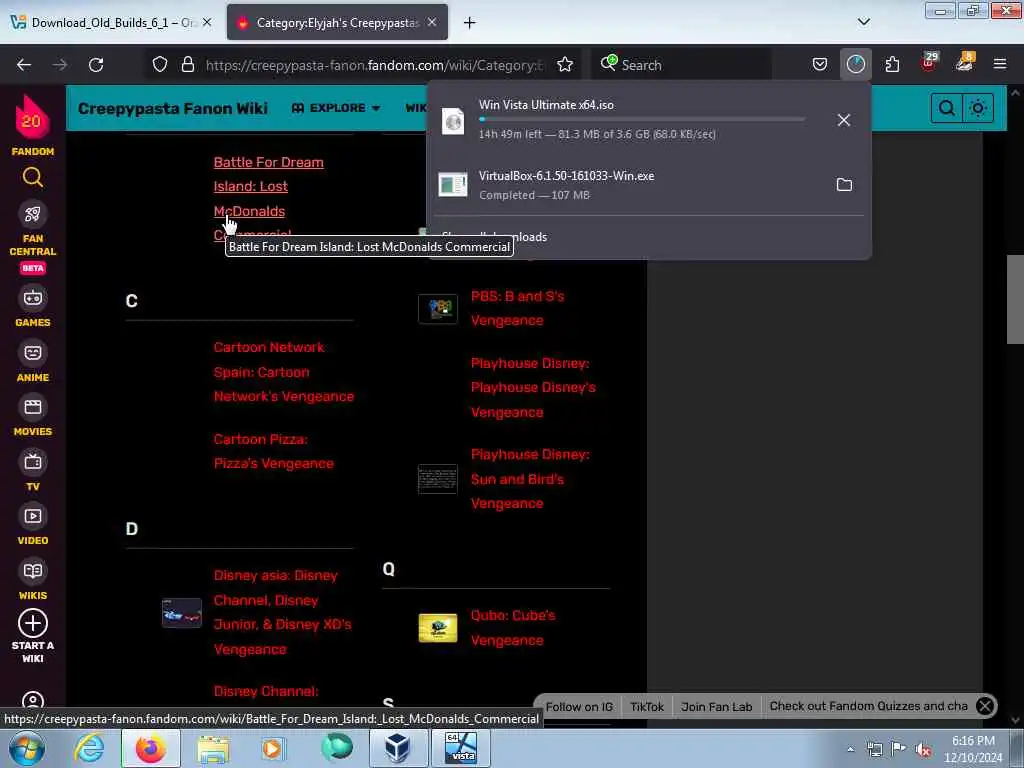Cancel the Win Vista Ultimate download
Image resolution: width=1024 pixels, height=768 pixels.
click(x=844, y=120)
